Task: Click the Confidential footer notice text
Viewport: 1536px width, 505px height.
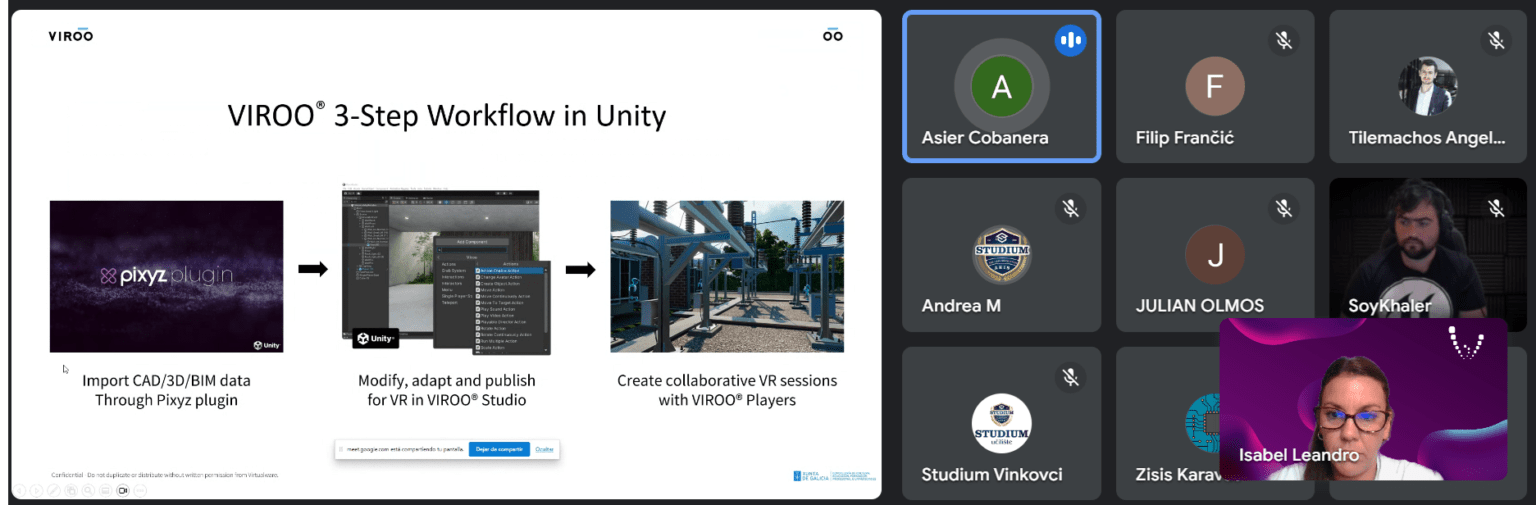Action: [165, 474]
